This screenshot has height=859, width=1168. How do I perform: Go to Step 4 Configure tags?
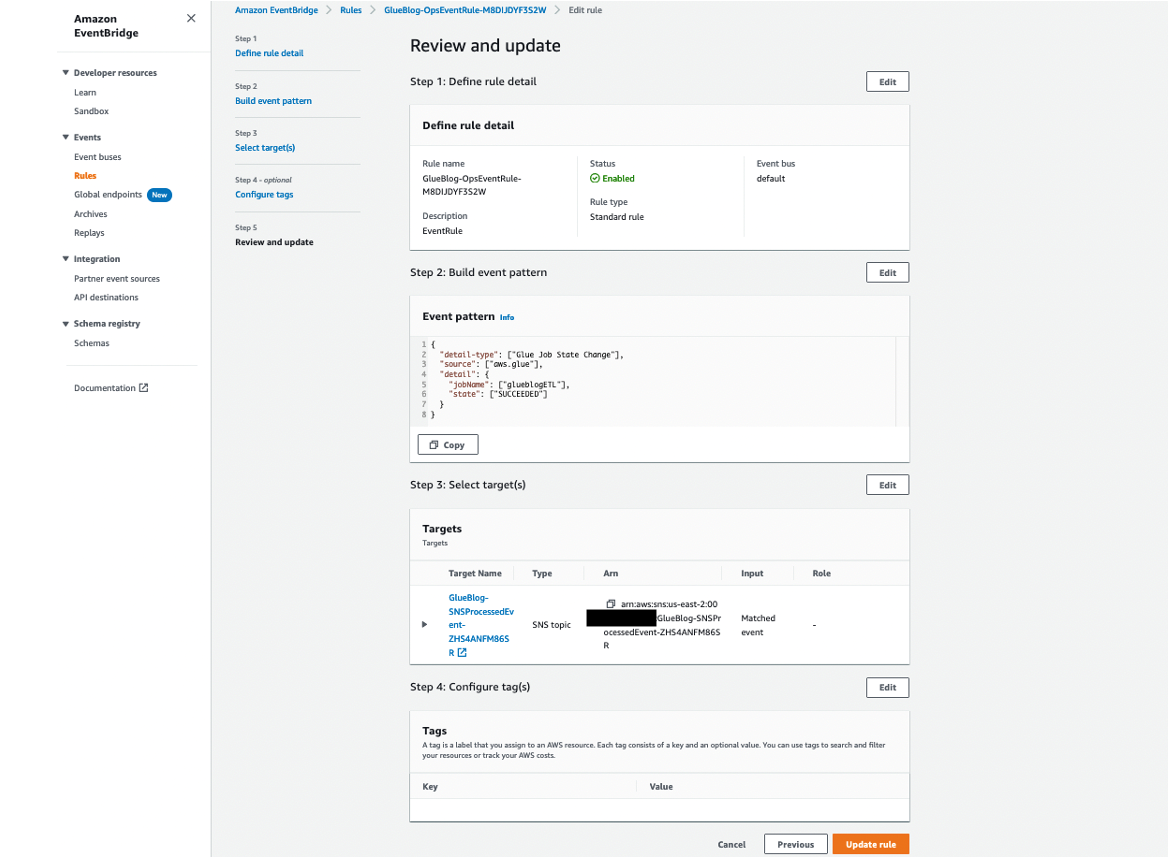(x=264, y=195)
